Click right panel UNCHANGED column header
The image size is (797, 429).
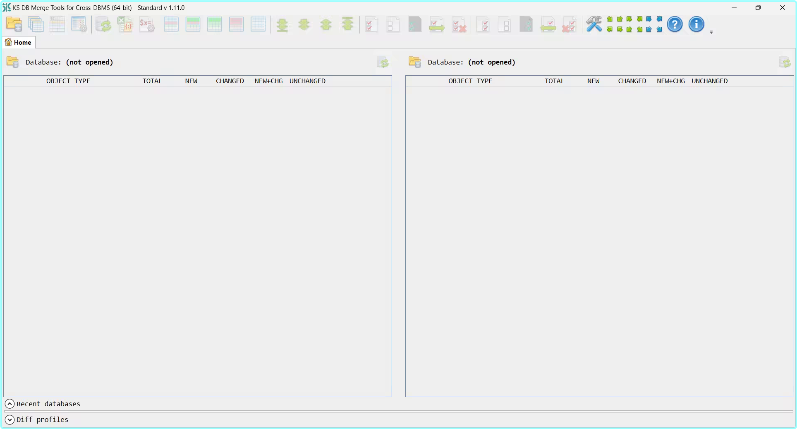710,81
